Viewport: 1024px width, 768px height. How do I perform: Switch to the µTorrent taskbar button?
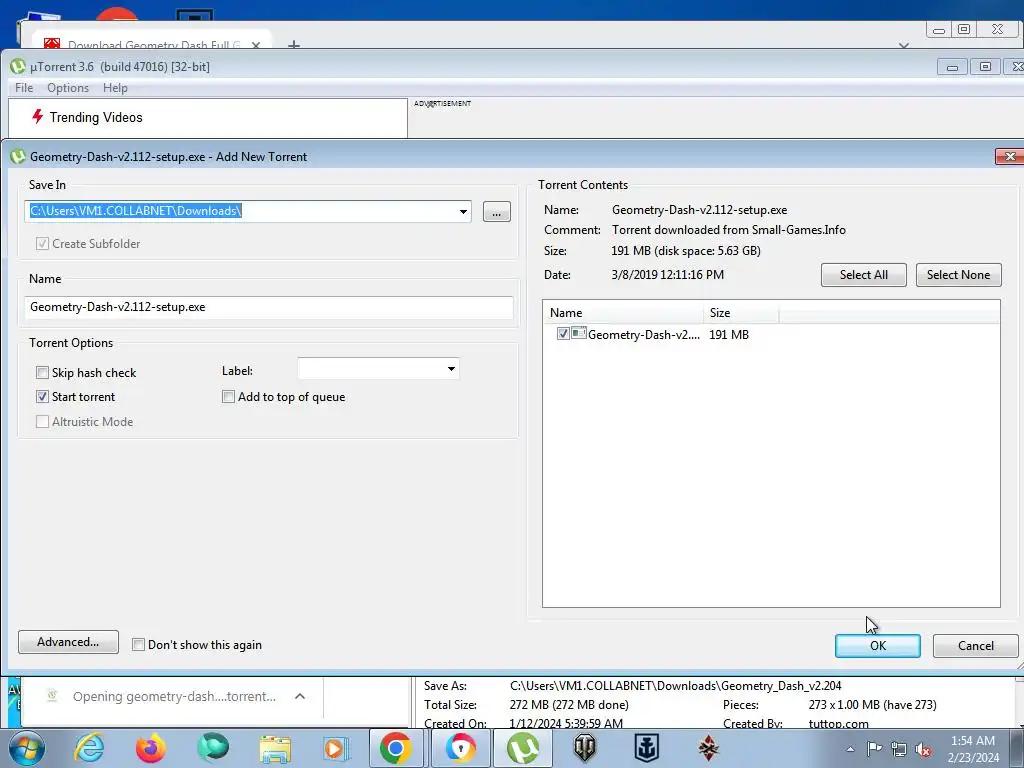523,748
